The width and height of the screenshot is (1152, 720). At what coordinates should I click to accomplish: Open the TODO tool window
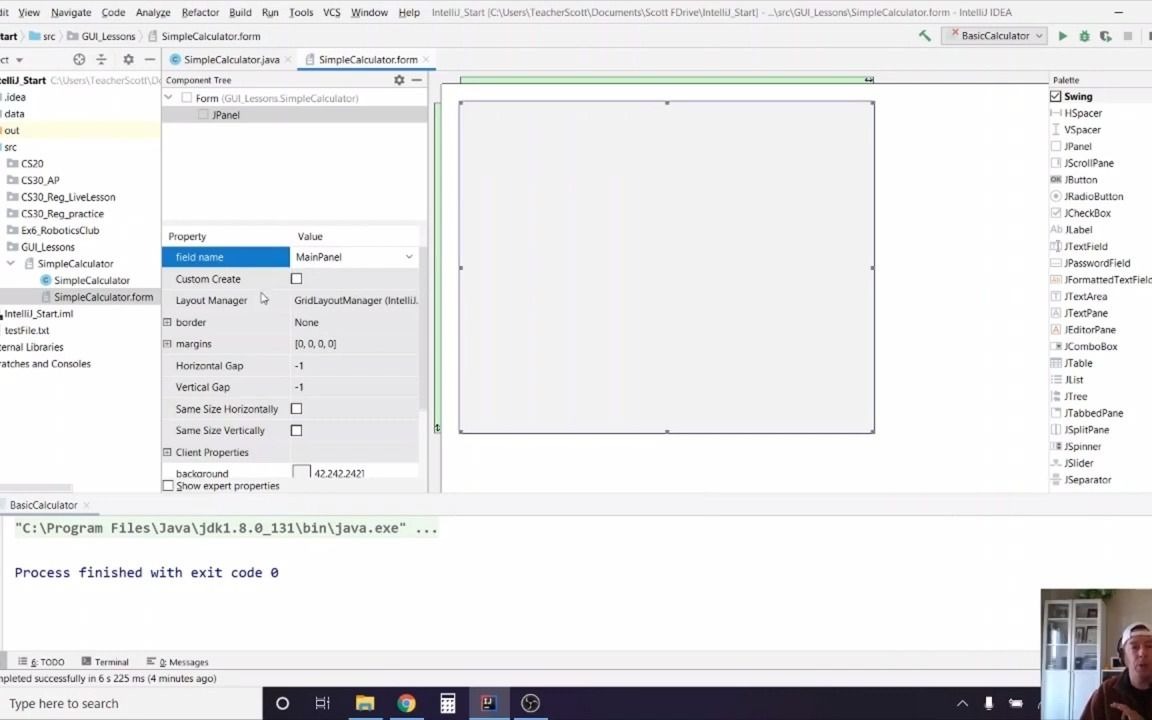pos(41,661)
